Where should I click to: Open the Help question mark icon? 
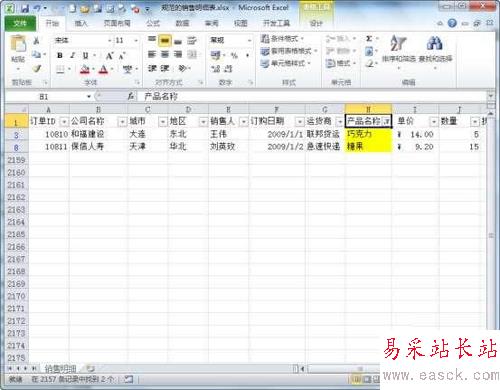point(452,23)
